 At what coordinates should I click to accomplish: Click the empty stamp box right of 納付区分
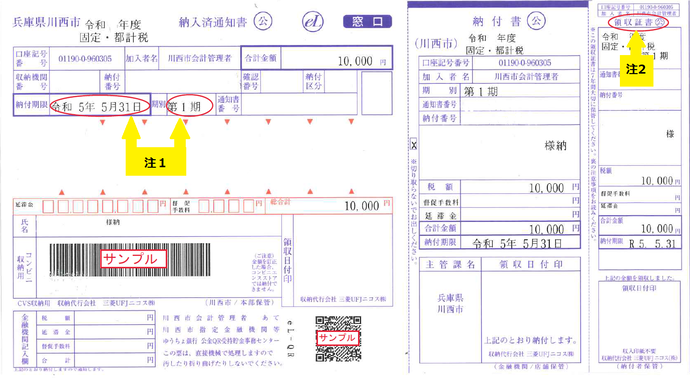point(377,93)
